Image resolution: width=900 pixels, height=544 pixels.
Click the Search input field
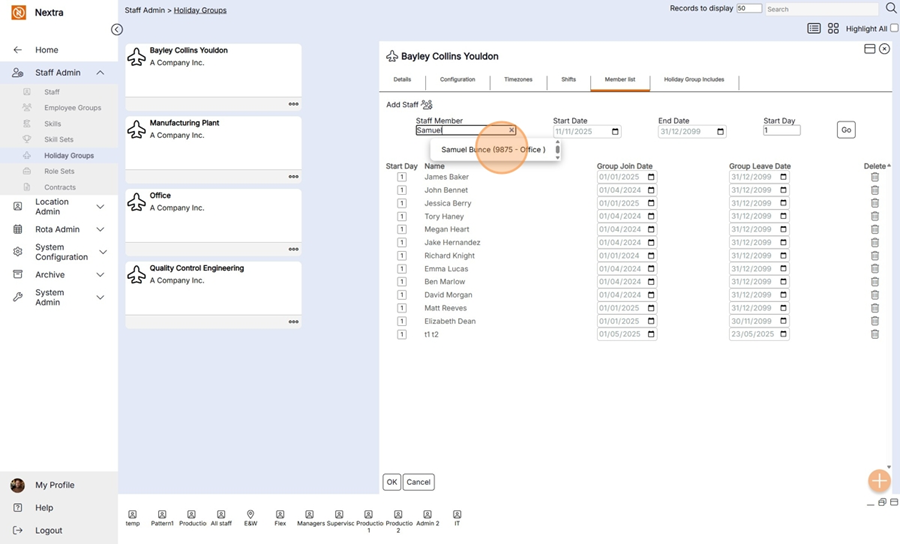click(821, 9)
